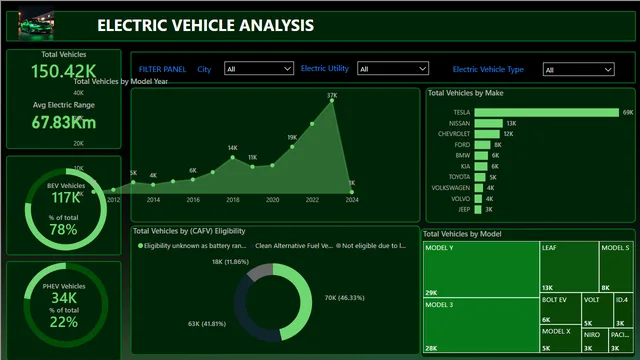Select the FORD bar in Make chart
The width and height of the screenshot is (640, 360).
pos(482,145)
